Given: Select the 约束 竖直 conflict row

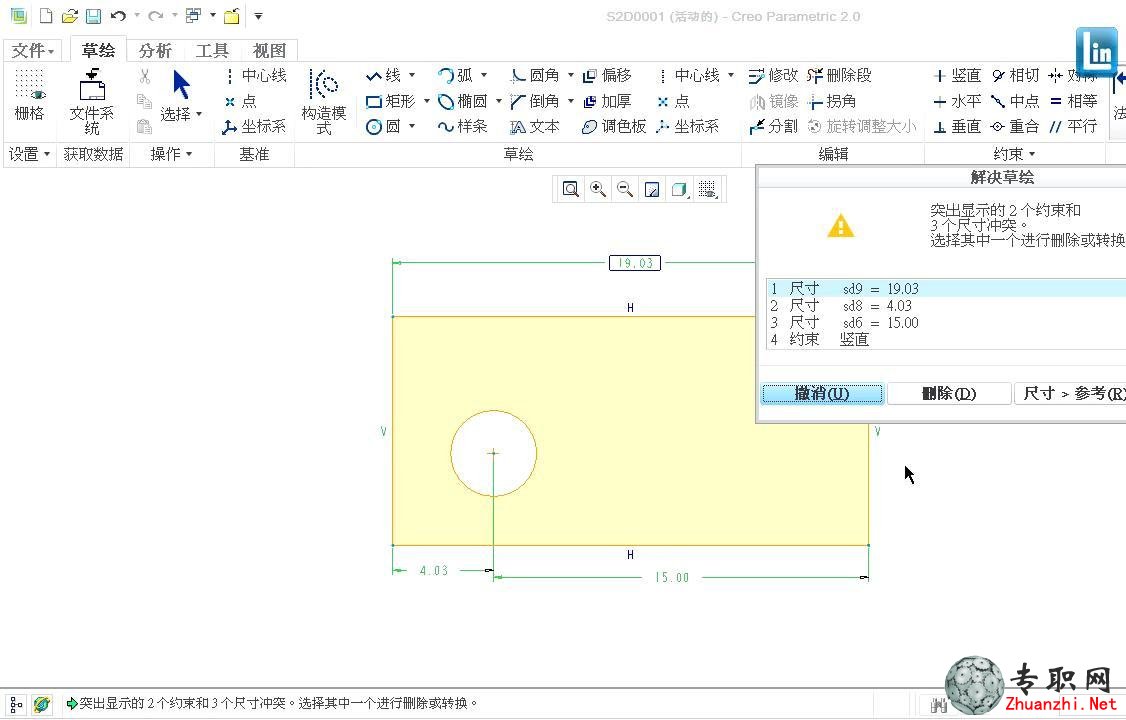Looking at the screenshot, I should pos(946,340).
